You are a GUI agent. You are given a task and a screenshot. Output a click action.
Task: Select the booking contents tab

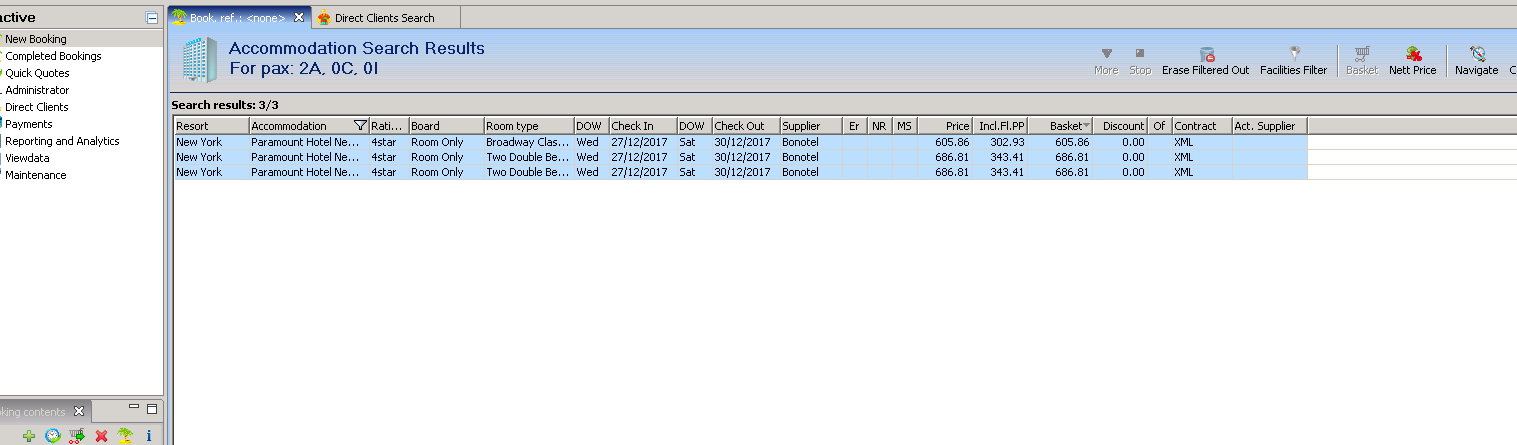click(x=33, y=412)
